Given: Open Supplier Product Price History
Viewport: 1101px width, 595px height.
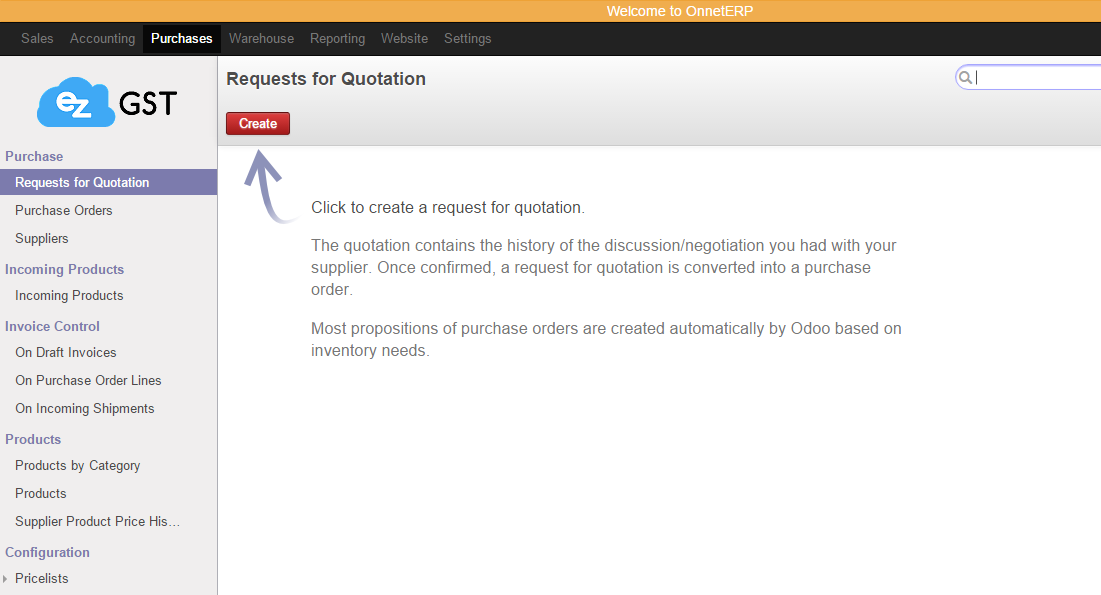Looking at the screenshot, I should (97, 522).
